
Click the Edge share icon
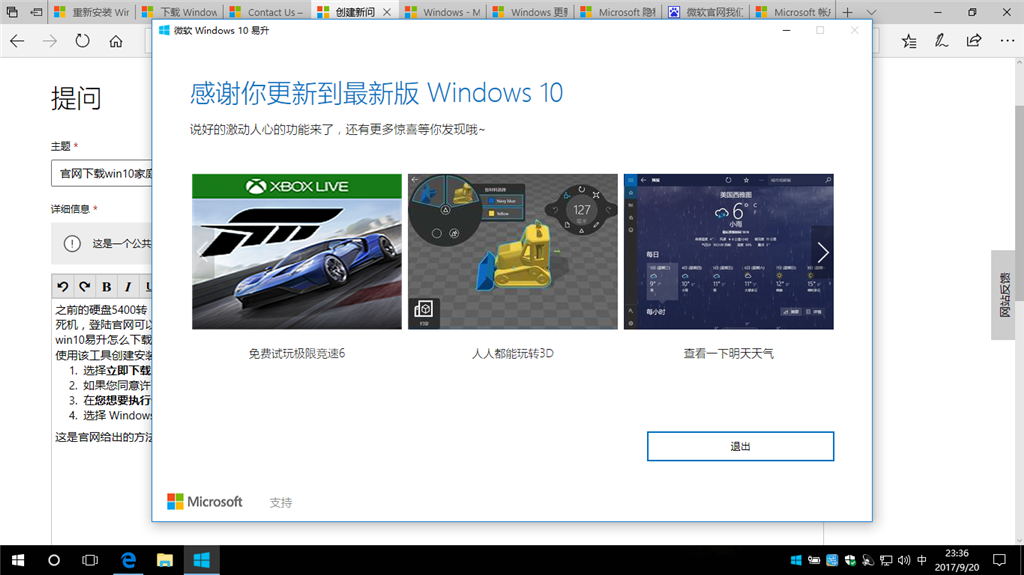[x=974, y=41]
